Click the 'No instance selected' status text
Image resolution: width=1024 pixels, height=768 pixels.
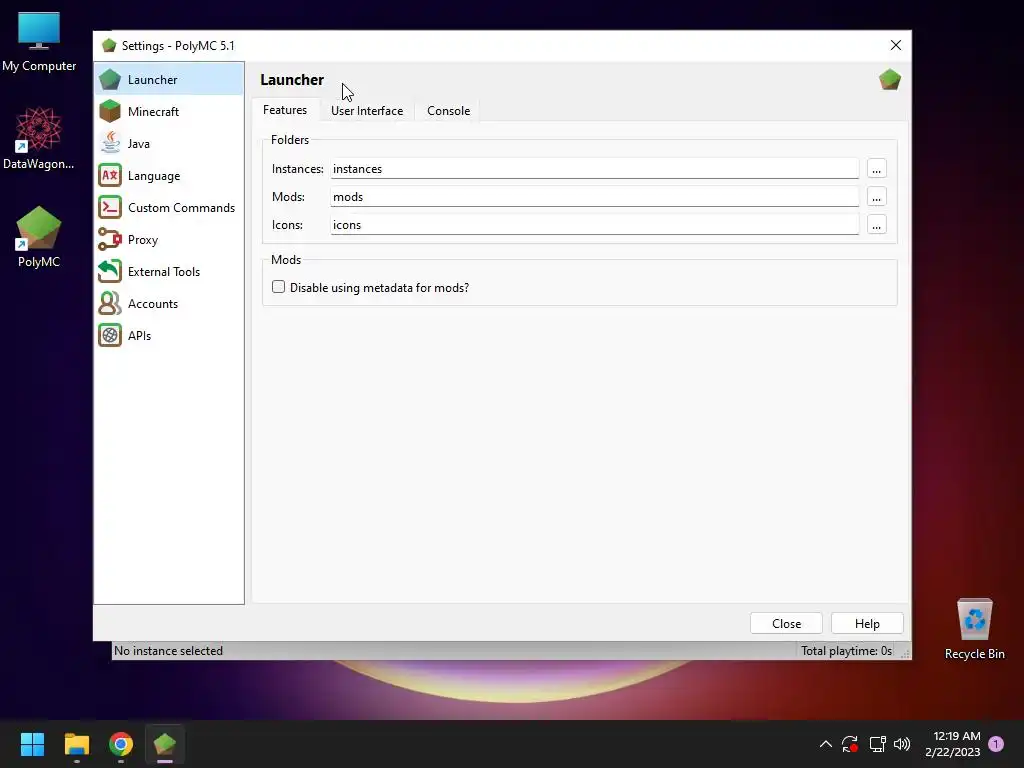click(x=168, y=650)
